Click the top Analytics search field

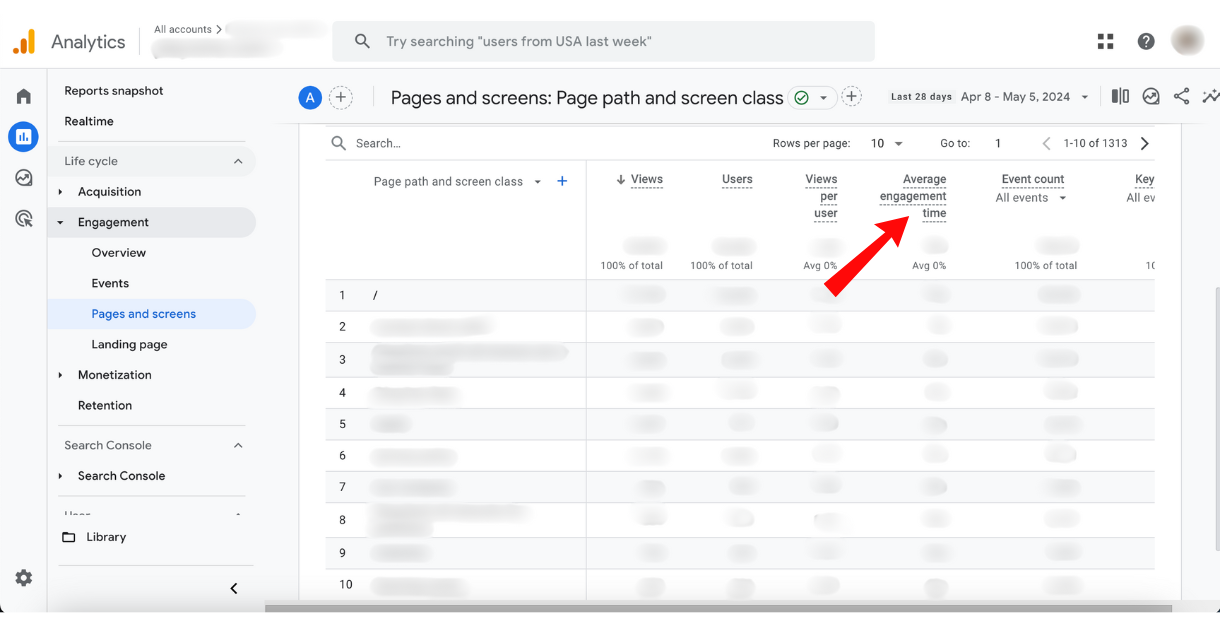[x=603, y=41]
